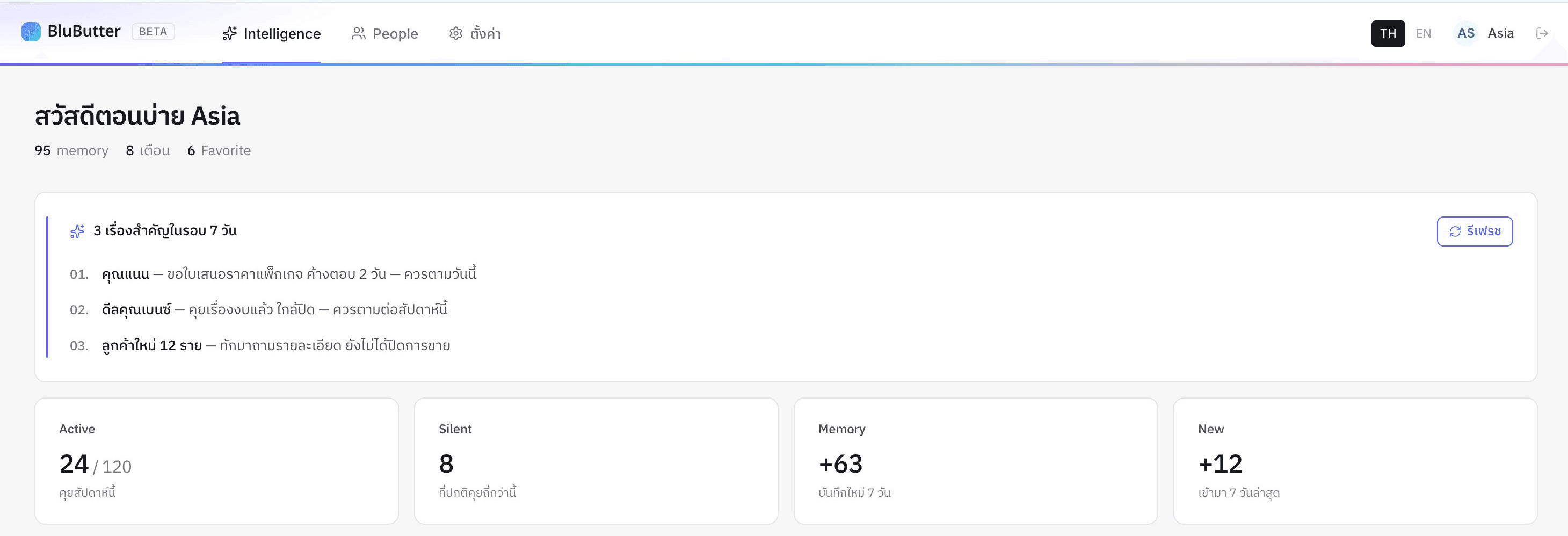This screenshot has height=536, width=1568.
Task: Select the Memory +63 stat card
Action: point(976,461)
